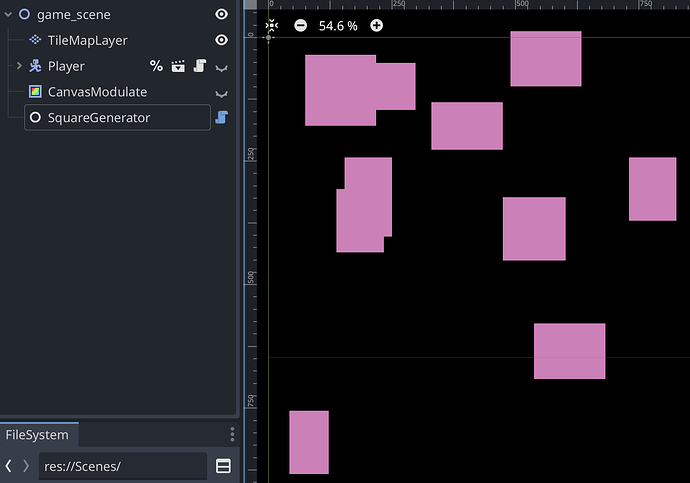Screen dimensions: 690x483
Task: Click the res://Scenes/ path field
Action: (x=123, y=466)
